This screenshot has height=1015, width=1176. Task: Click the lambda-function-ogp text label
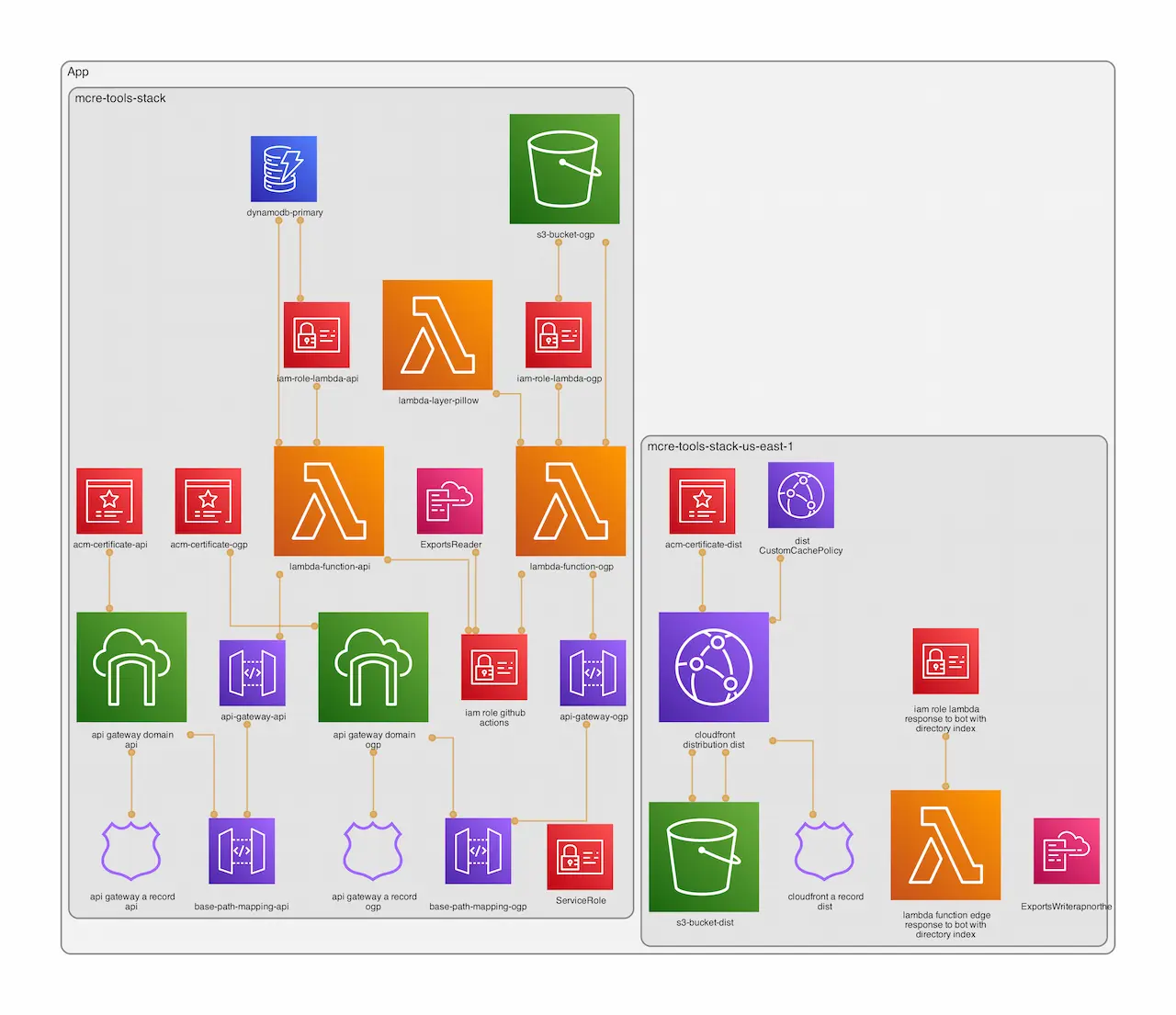click(x=571, y=567)
